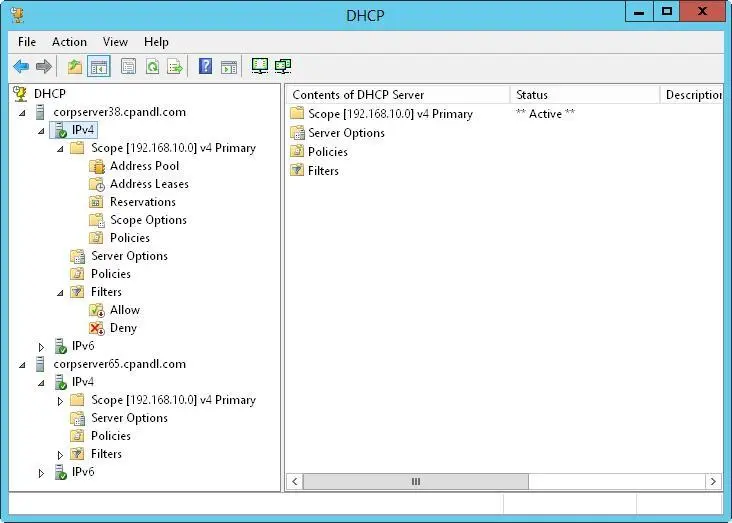Select Address Leases in the tree
Screen dimensions: 732x523
coord(149,184)
